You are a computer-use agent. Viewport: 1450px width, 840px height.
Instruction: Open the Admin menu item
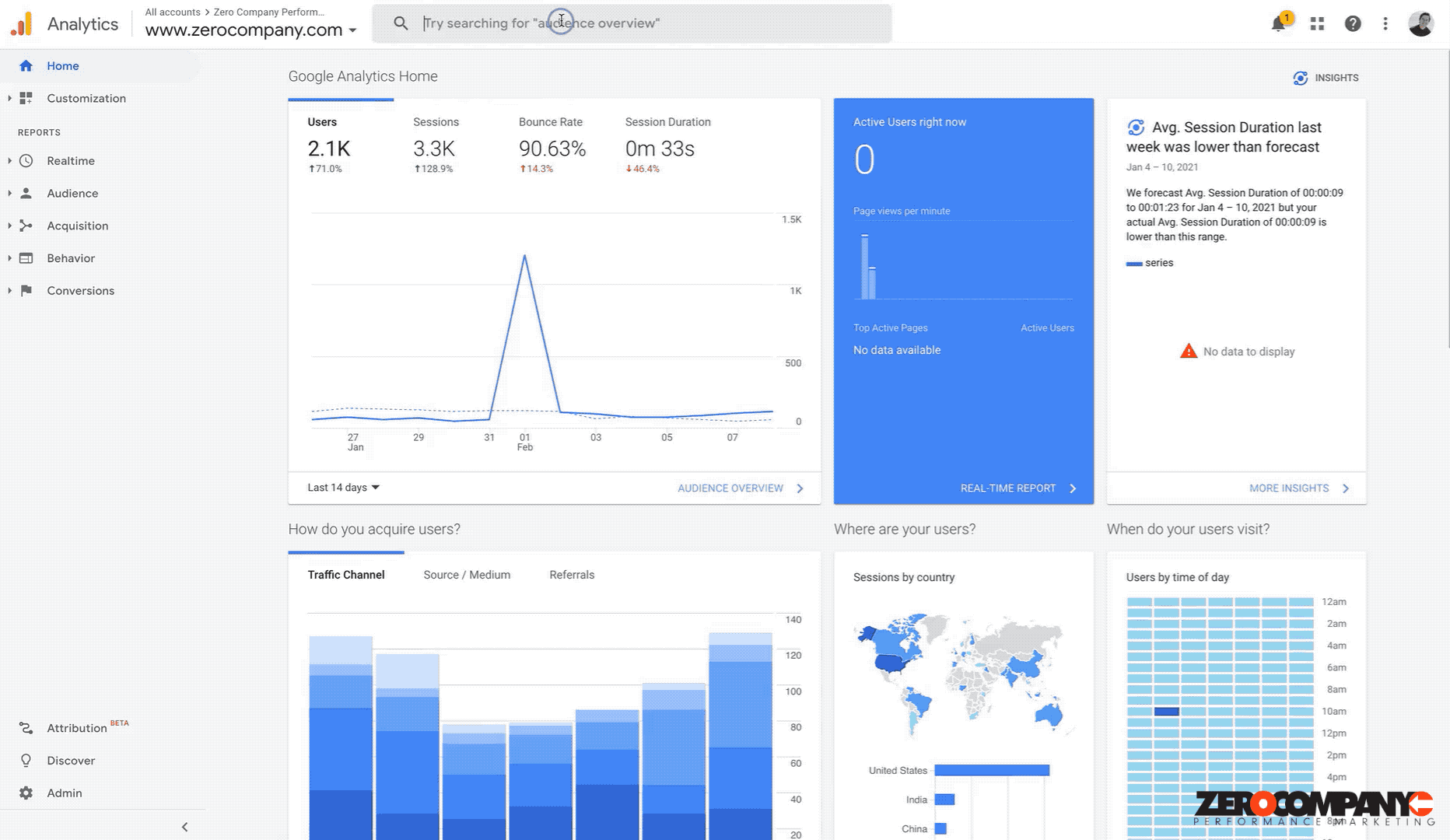tap(65, 793)
